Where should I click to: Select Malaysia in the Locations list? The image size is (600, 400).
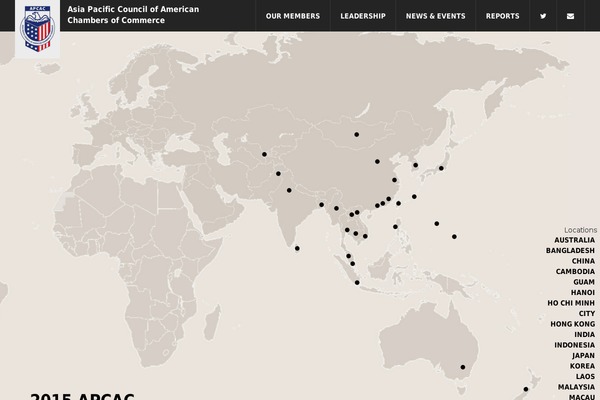tap(576, 387)
